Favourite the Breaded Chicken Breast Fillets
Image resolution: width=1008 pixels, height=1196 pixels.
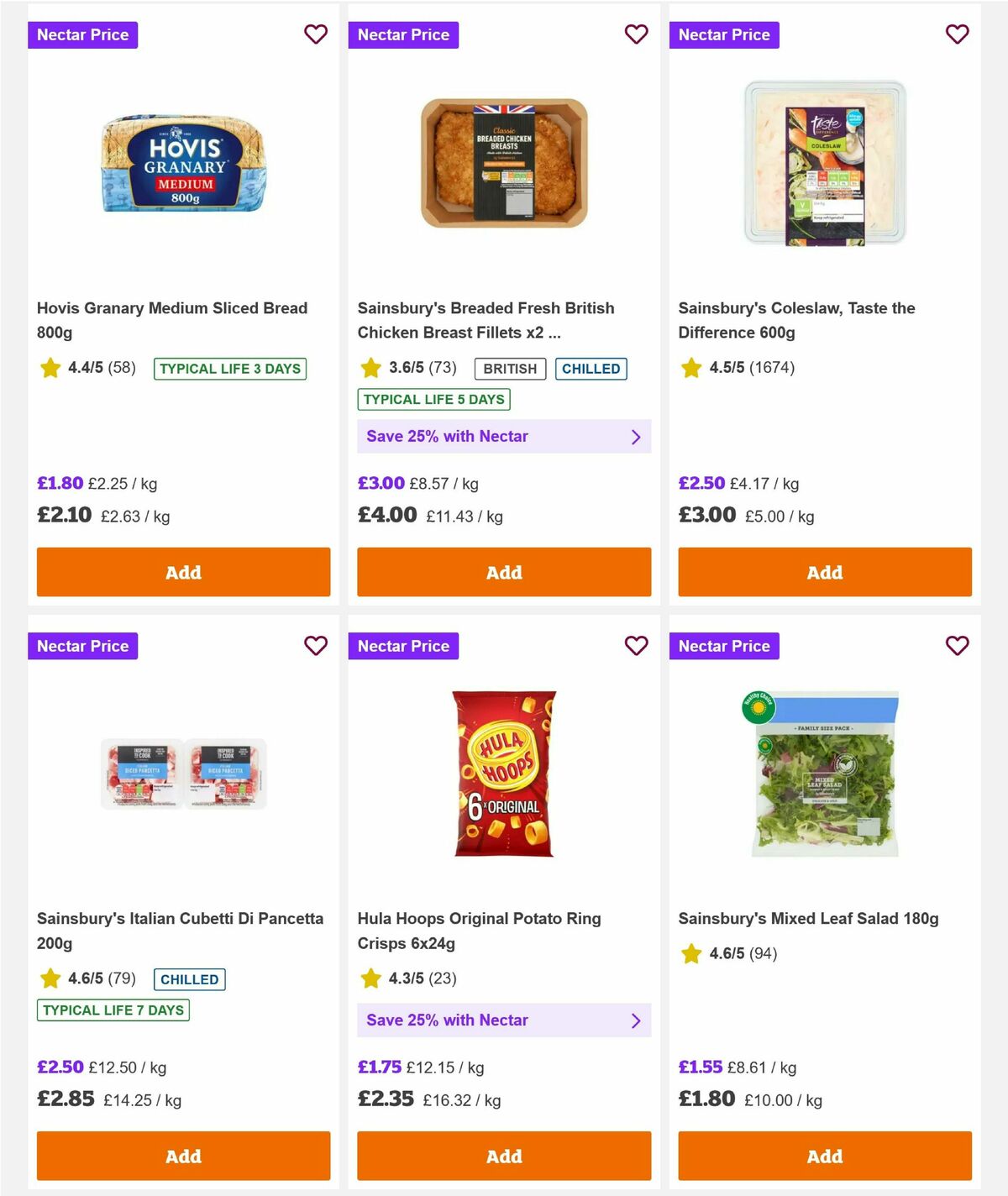(x=636, y=34)
